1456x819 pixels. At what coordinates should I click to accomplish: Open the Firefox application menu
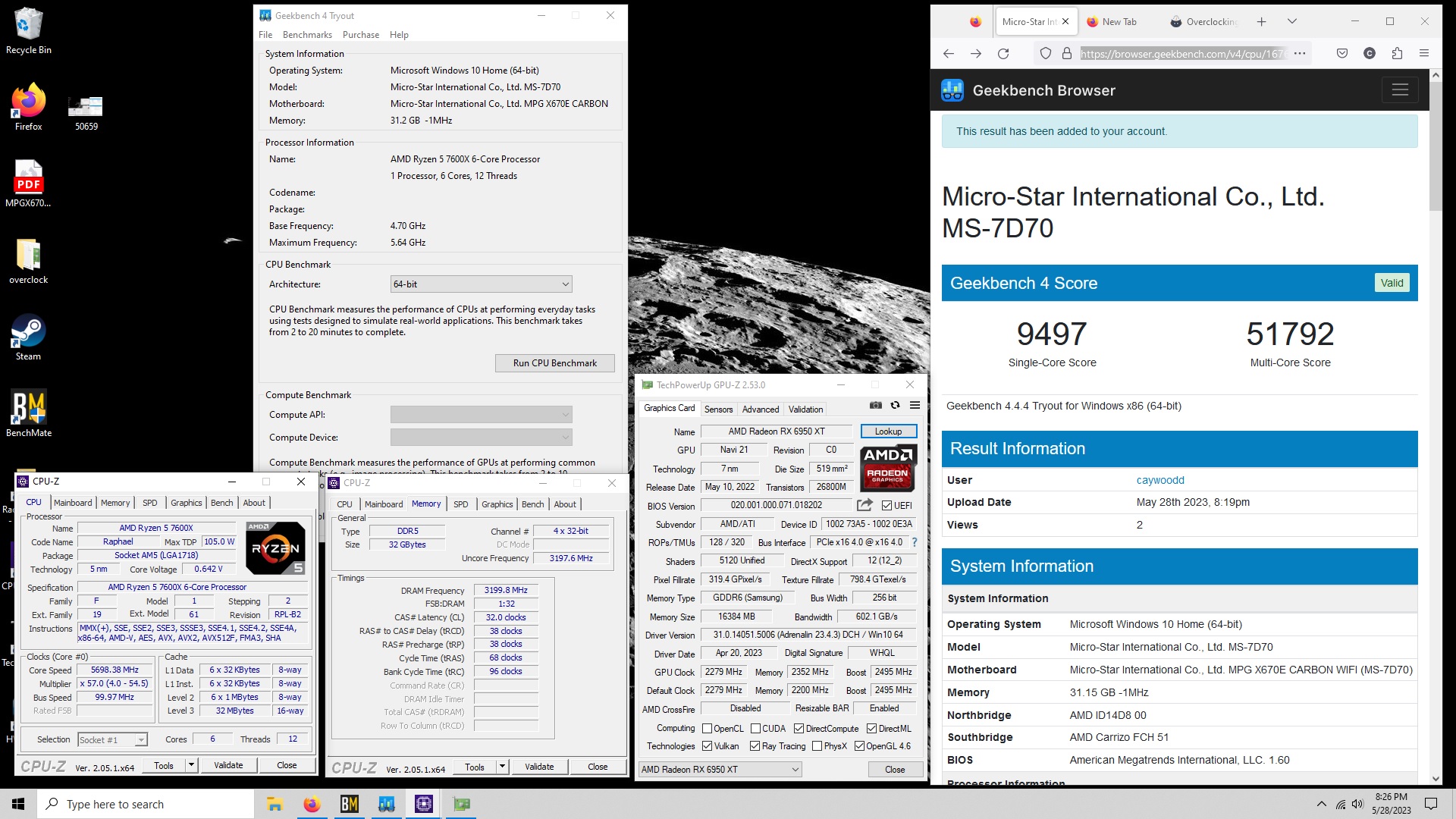1424,53
